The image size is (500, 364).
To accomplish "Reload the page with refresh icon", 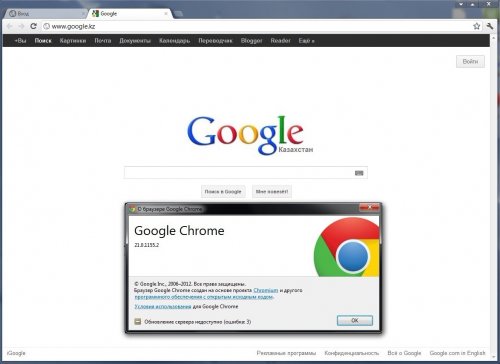I will (x=33, y=26).
